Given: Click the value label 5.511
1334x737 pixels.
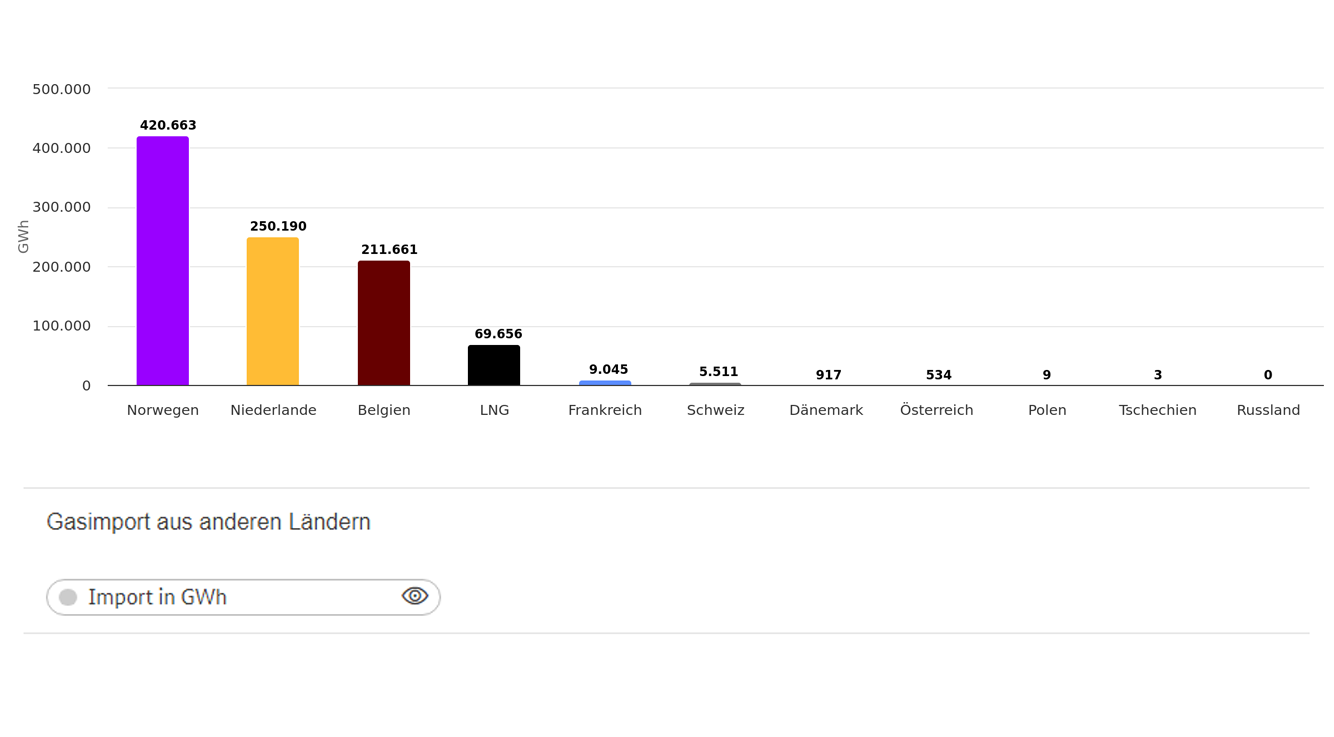Looking at the screenshot, I should 718,371.
